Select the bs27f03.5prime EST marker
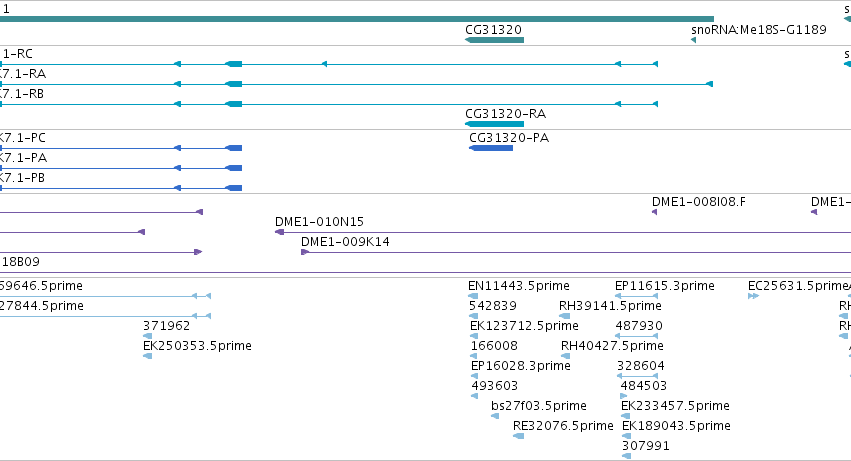This screenshot has height=461, width=851. tap(495, 416)
